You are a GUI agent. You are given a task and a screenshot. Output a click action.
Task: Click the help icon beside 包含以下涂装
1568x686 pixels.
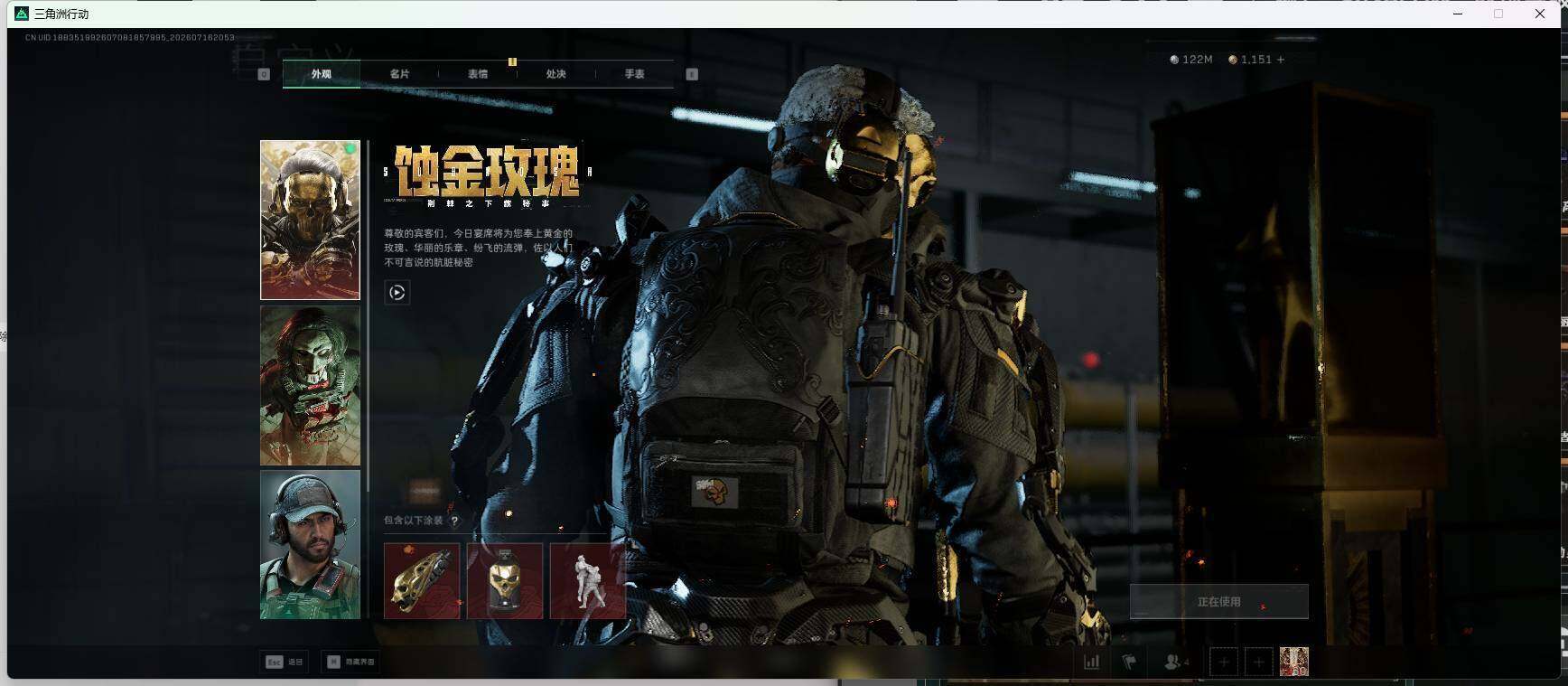(x=454, y=521)
